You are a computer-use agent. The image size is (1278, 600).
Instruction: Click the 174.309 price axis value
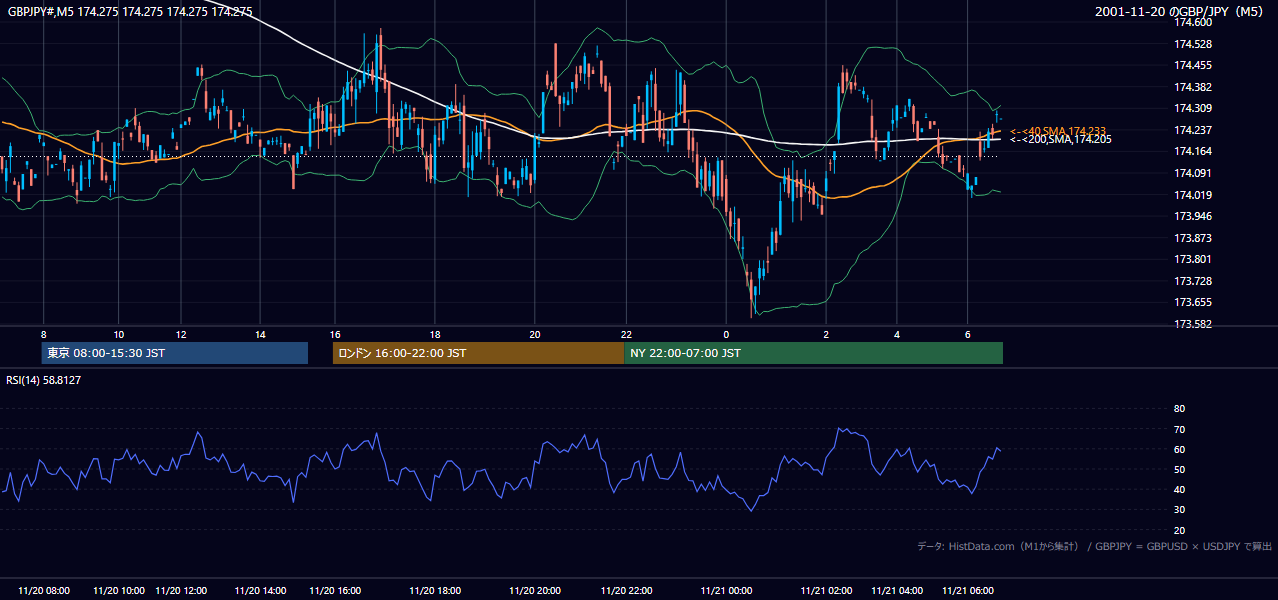[1192, 108]
